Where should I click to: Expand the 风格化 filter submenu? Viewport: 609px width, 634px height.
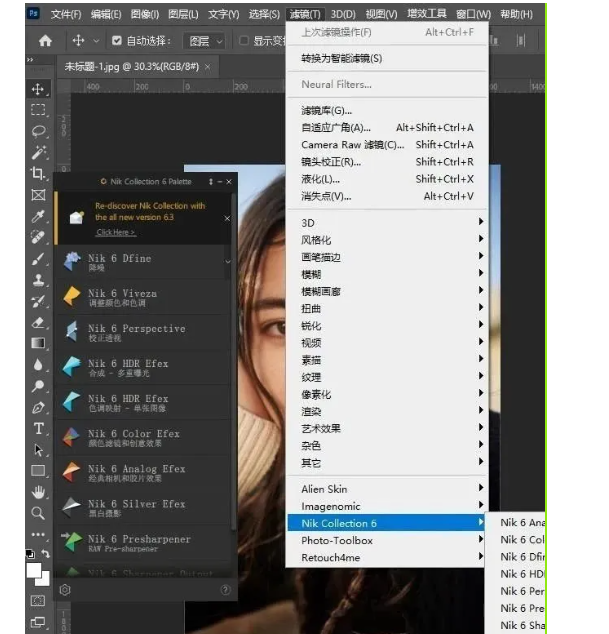tap(386, 240)
